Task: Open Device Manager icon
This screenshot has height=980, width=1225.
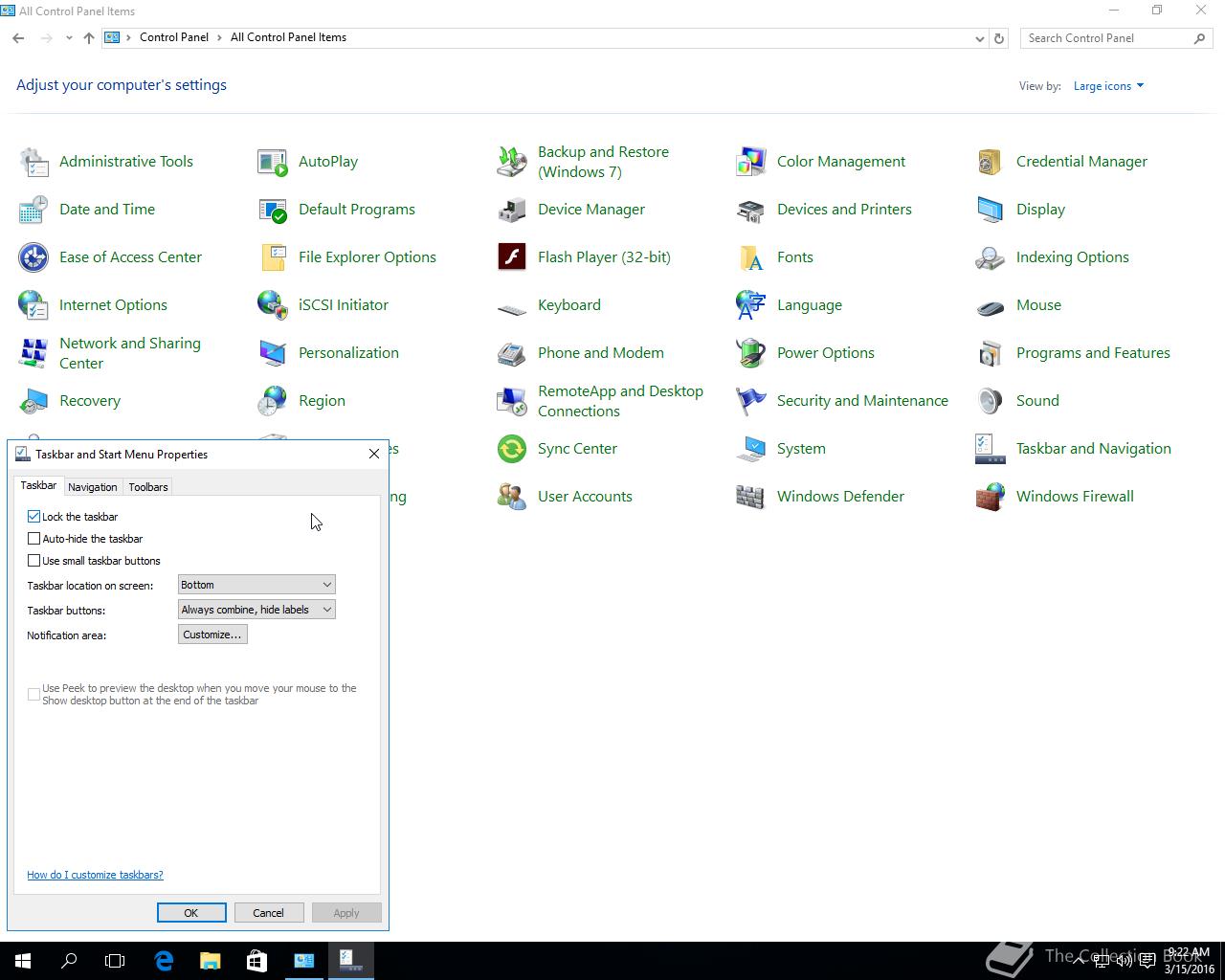Action: 512,210
